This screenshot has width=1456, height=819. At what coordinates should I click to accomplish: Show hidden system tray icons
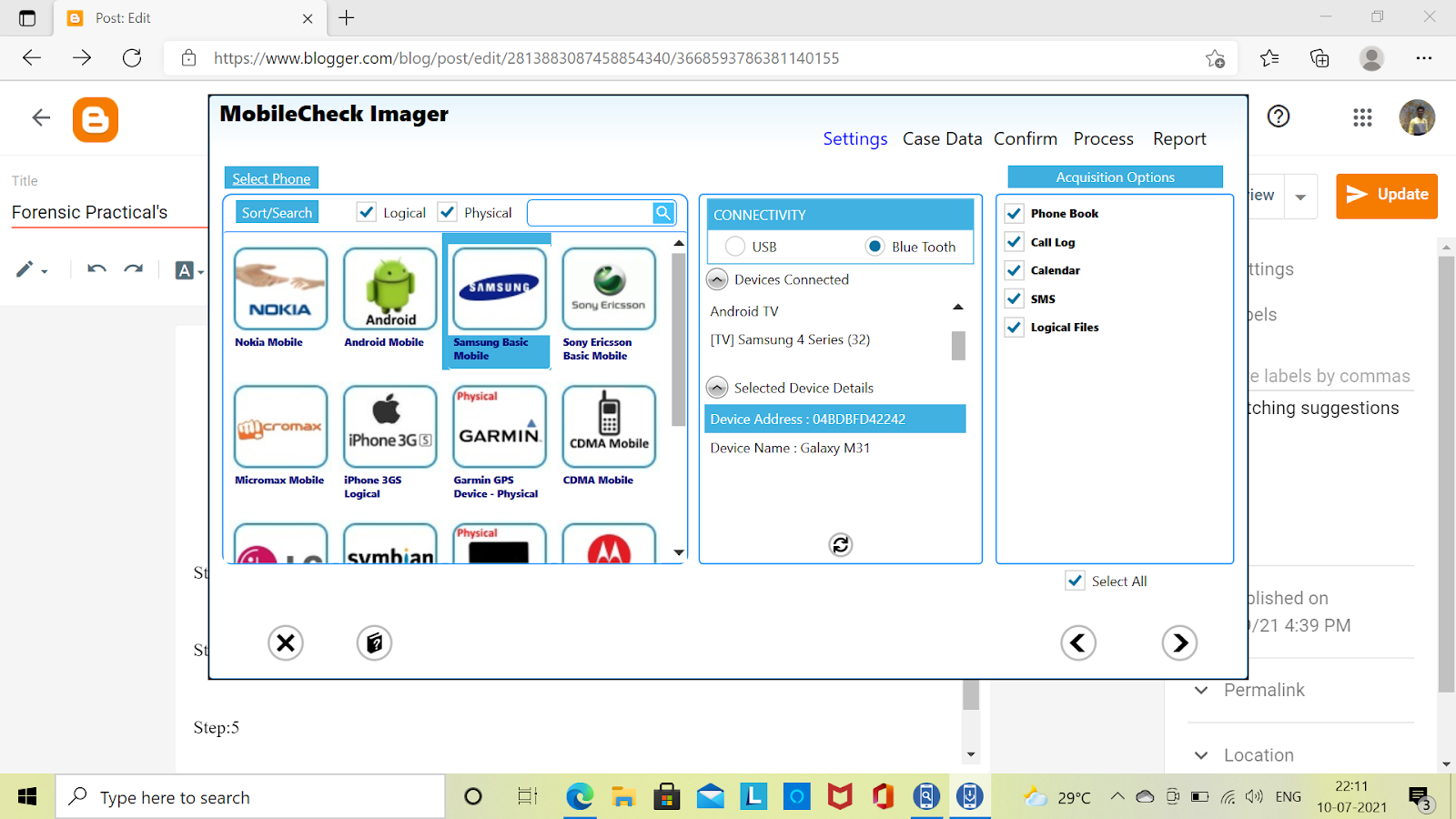(x=1117, y=797)
